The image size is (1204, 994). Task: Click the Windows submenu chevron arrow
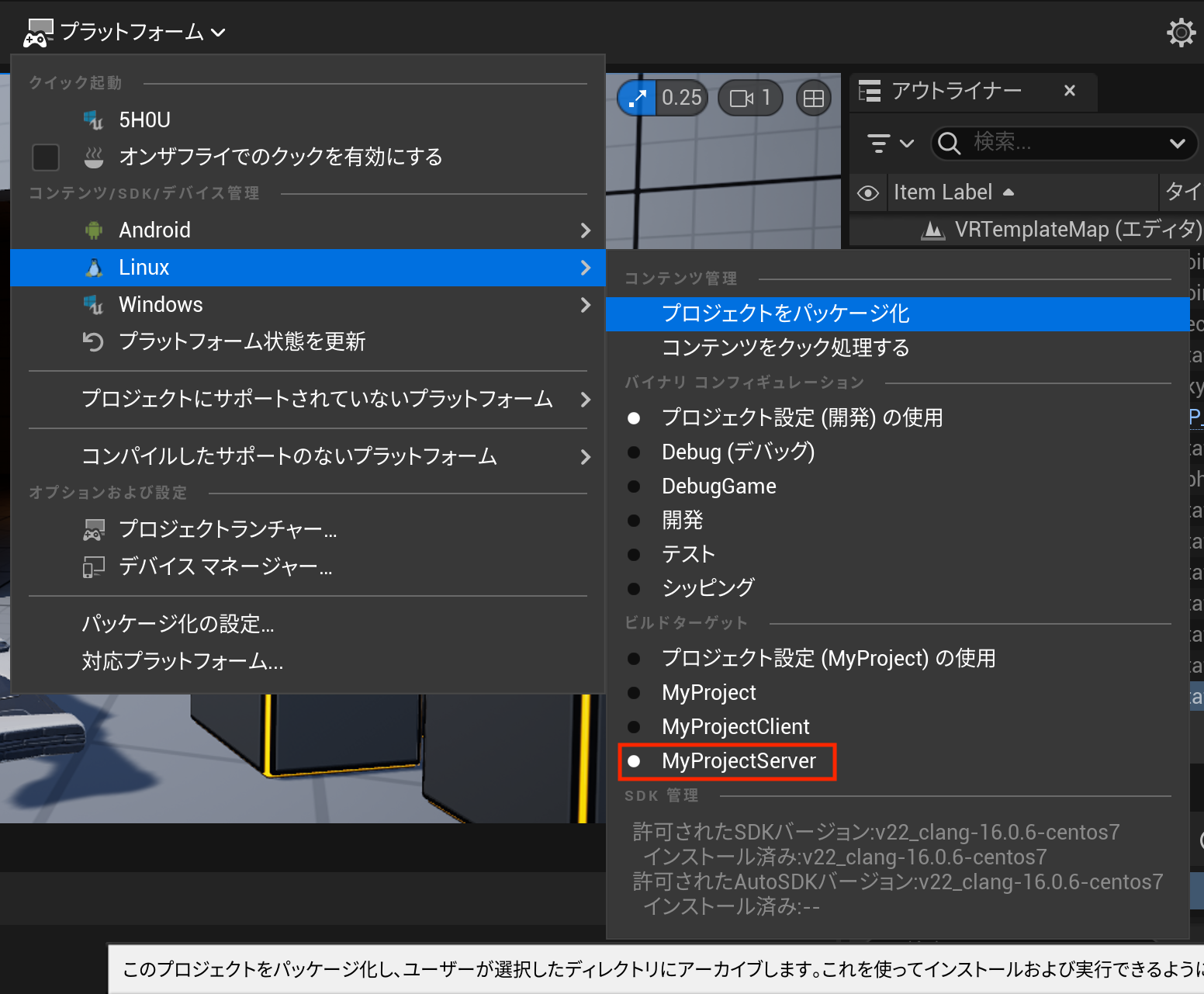coord(586,304)
